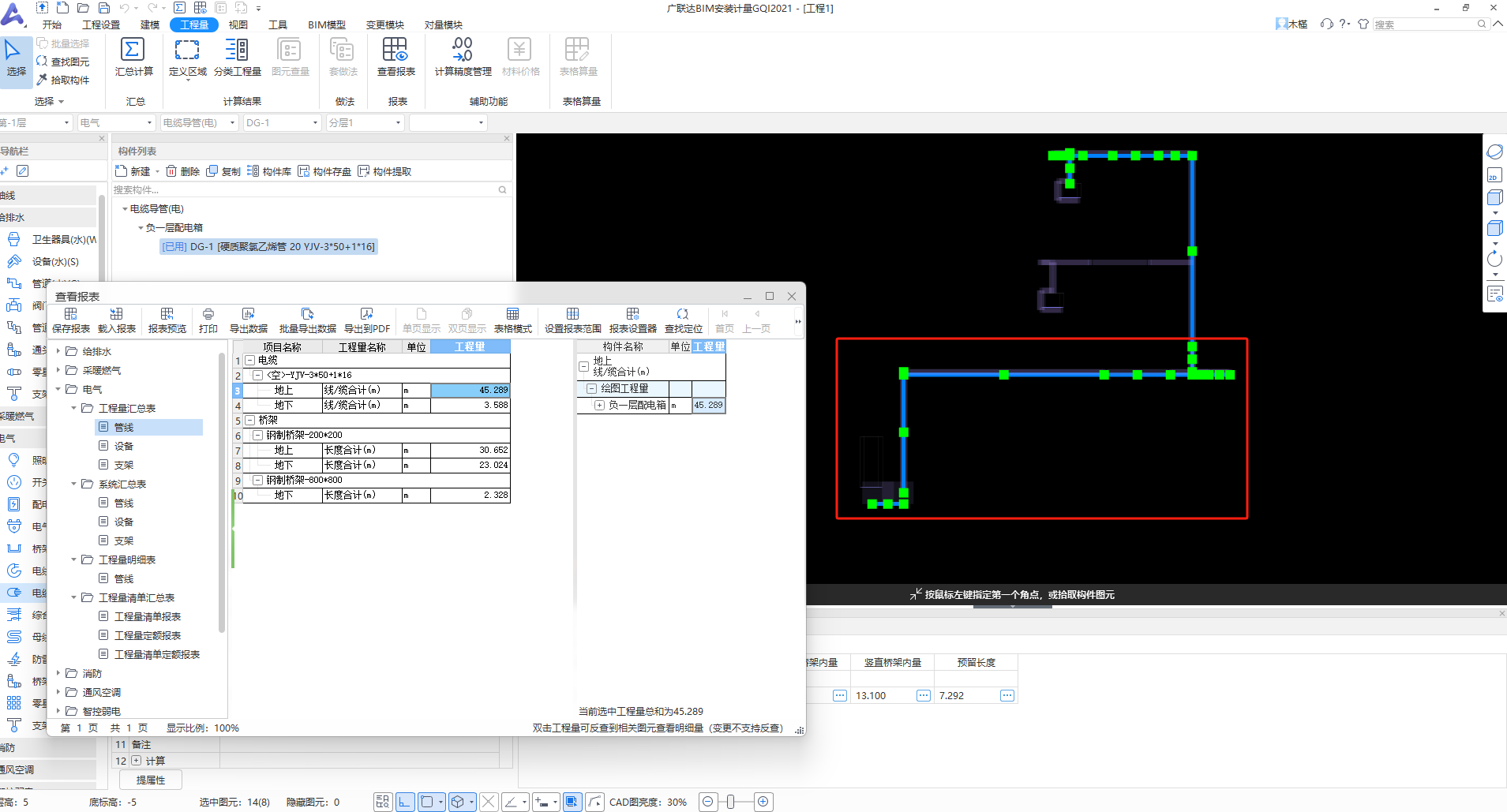
Task: Open 工程设置 tab
Action: click(x=101, y=24)
